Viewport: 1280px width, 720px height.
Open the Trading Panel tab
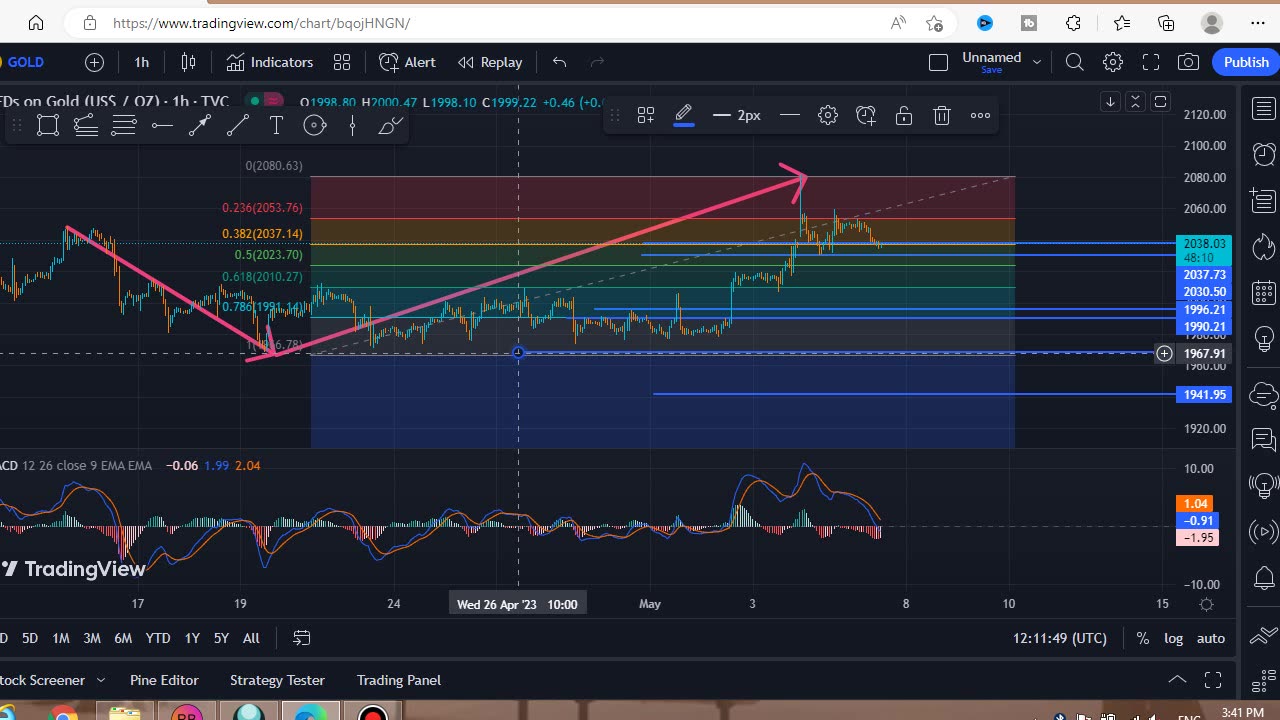tap(399, 680)
